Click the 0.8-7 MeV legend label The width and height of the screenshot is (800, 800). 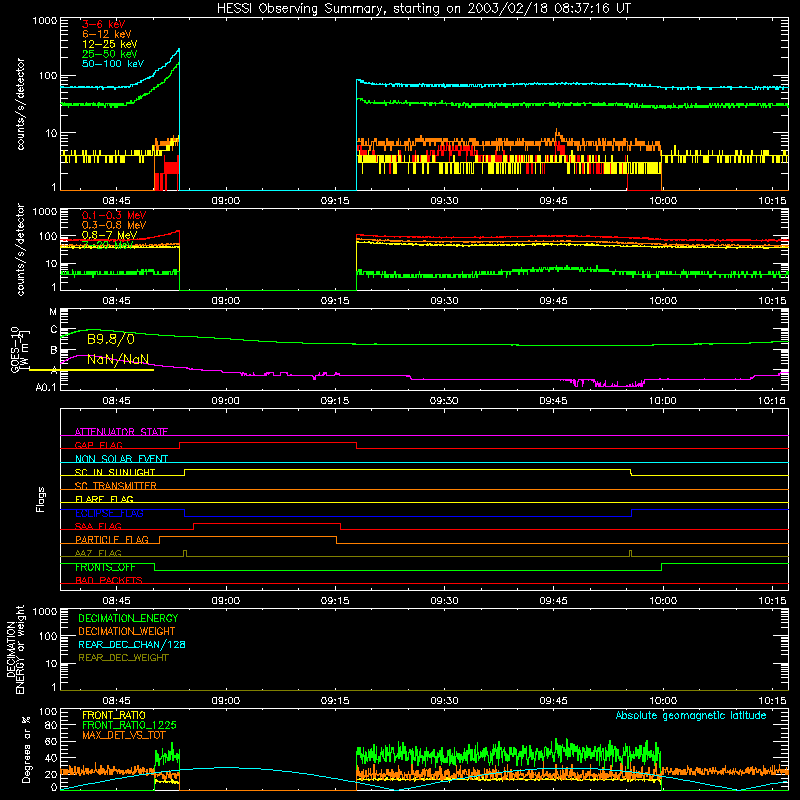[109, 235]
